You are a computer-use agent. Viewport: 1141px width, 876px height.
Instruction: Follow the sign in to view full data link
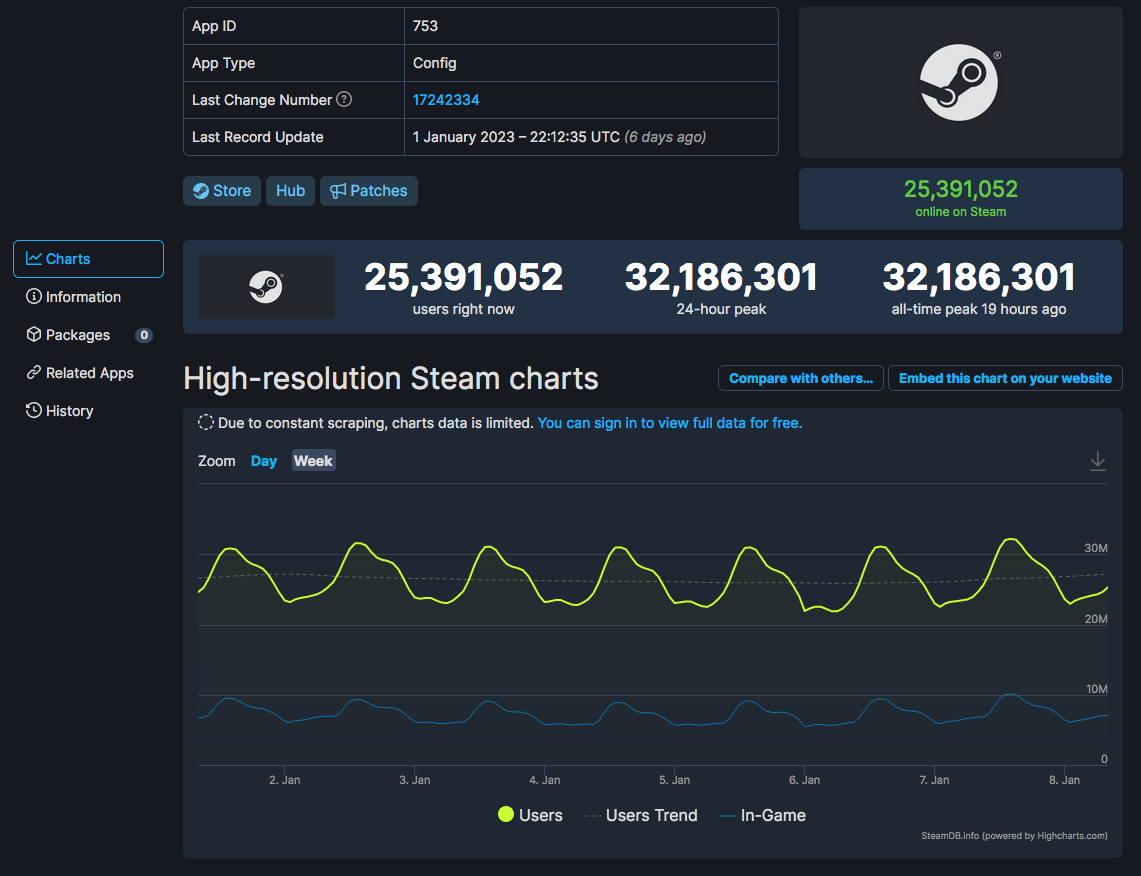669,423
